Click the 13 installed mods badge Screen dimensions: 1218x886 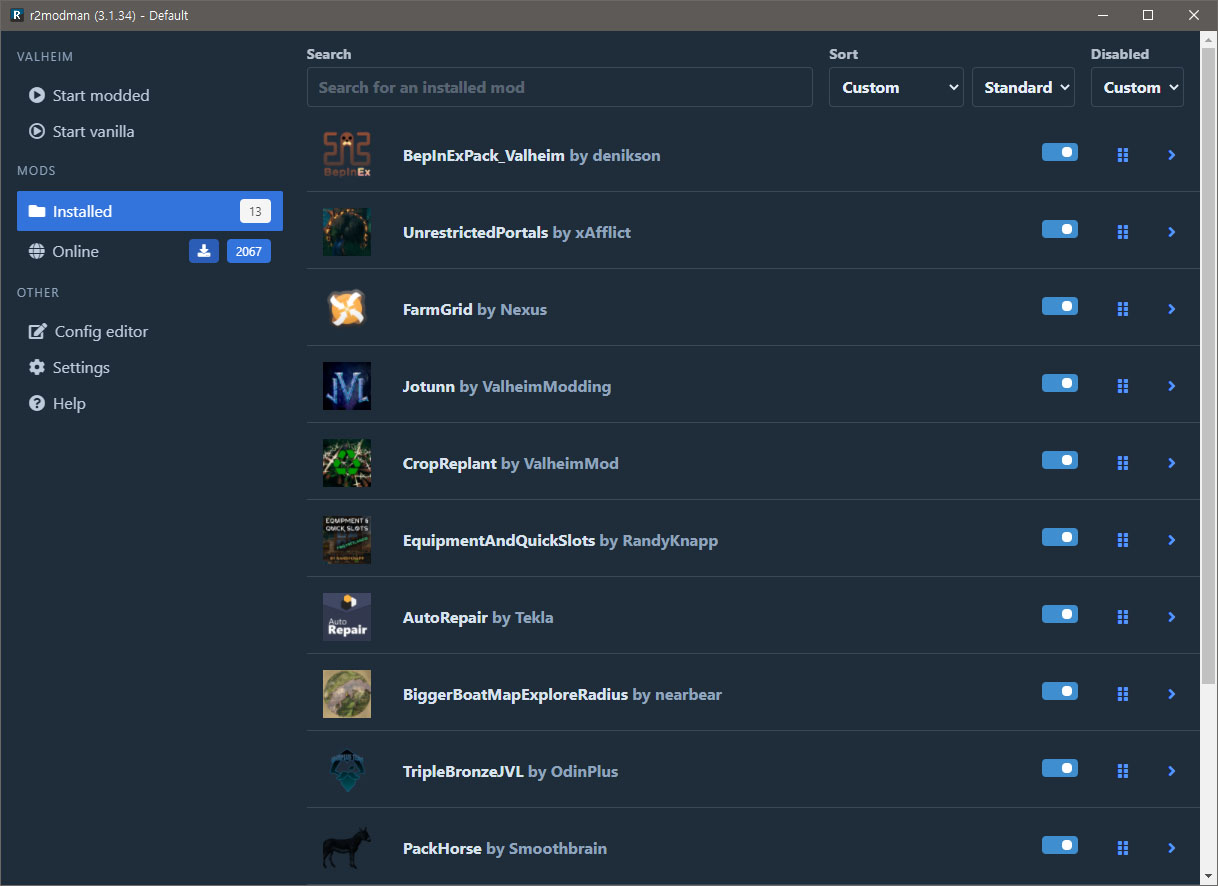[255, 211]
